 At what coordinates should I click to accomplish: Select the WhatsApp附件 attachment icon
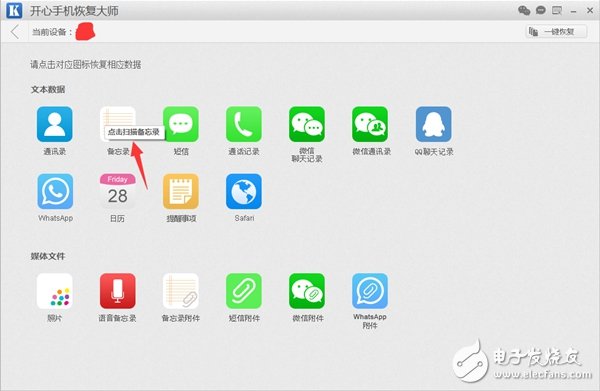370,291
